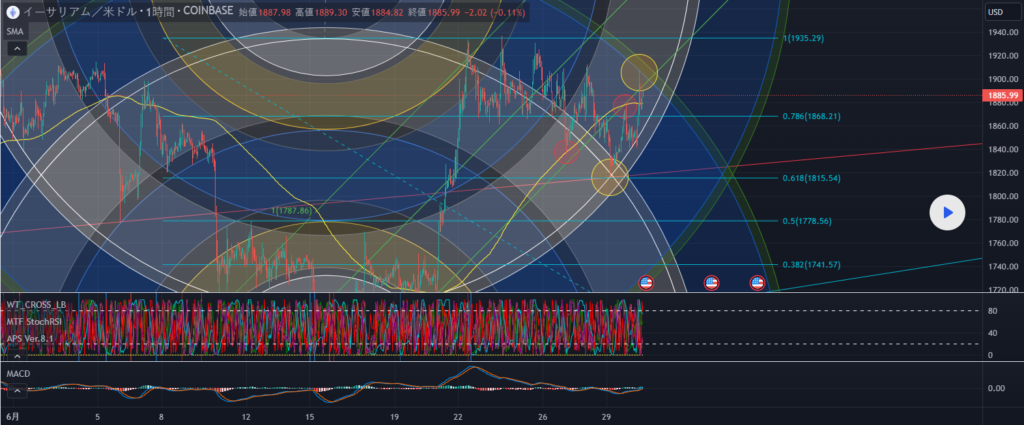The image size is (1024, 425).
Task: Select the 0.786 Fibonacci level label
Action: 810,116
